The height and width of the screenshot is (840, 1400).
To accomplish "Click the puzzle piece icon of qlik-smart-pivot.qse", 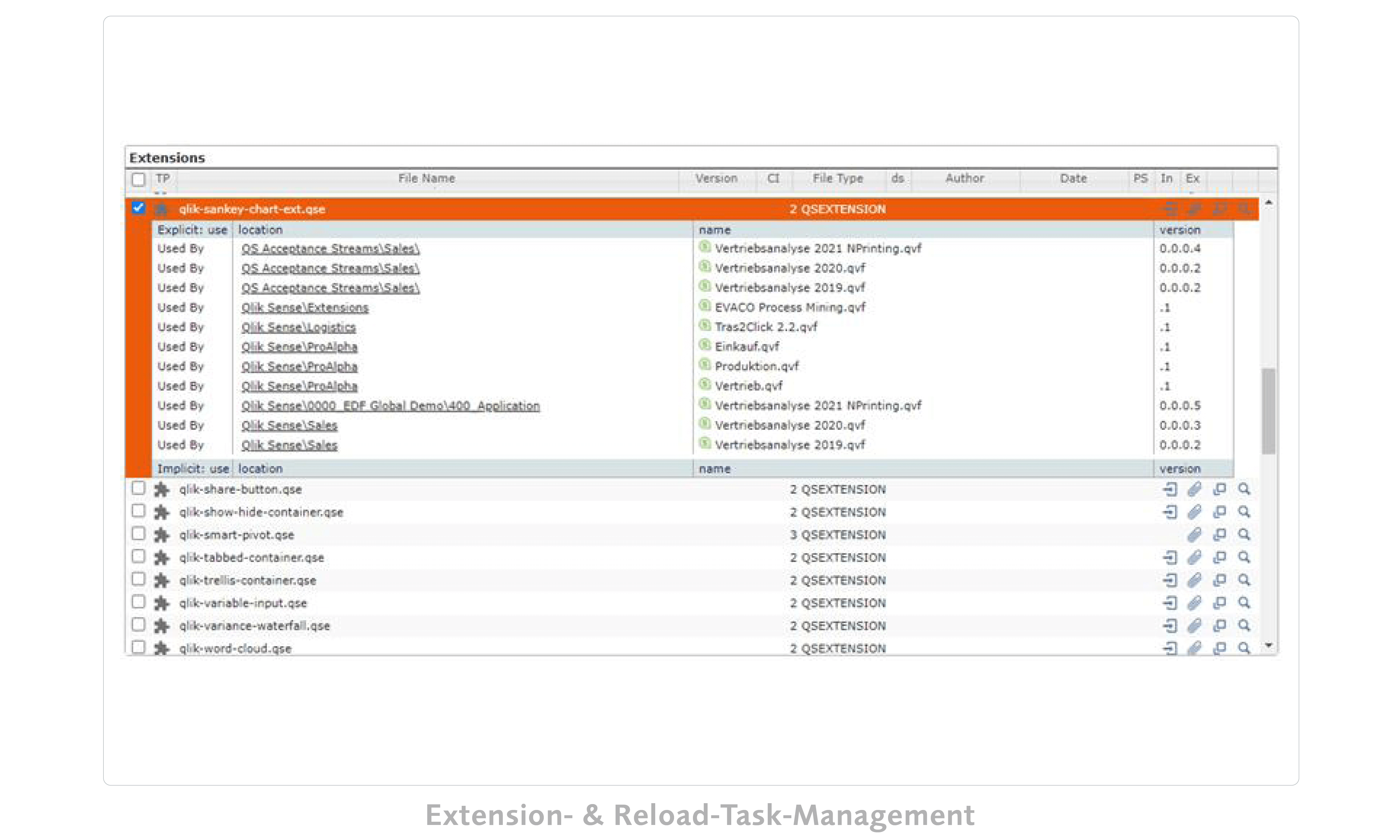I will pyautogui.click(x=162, y=535).
